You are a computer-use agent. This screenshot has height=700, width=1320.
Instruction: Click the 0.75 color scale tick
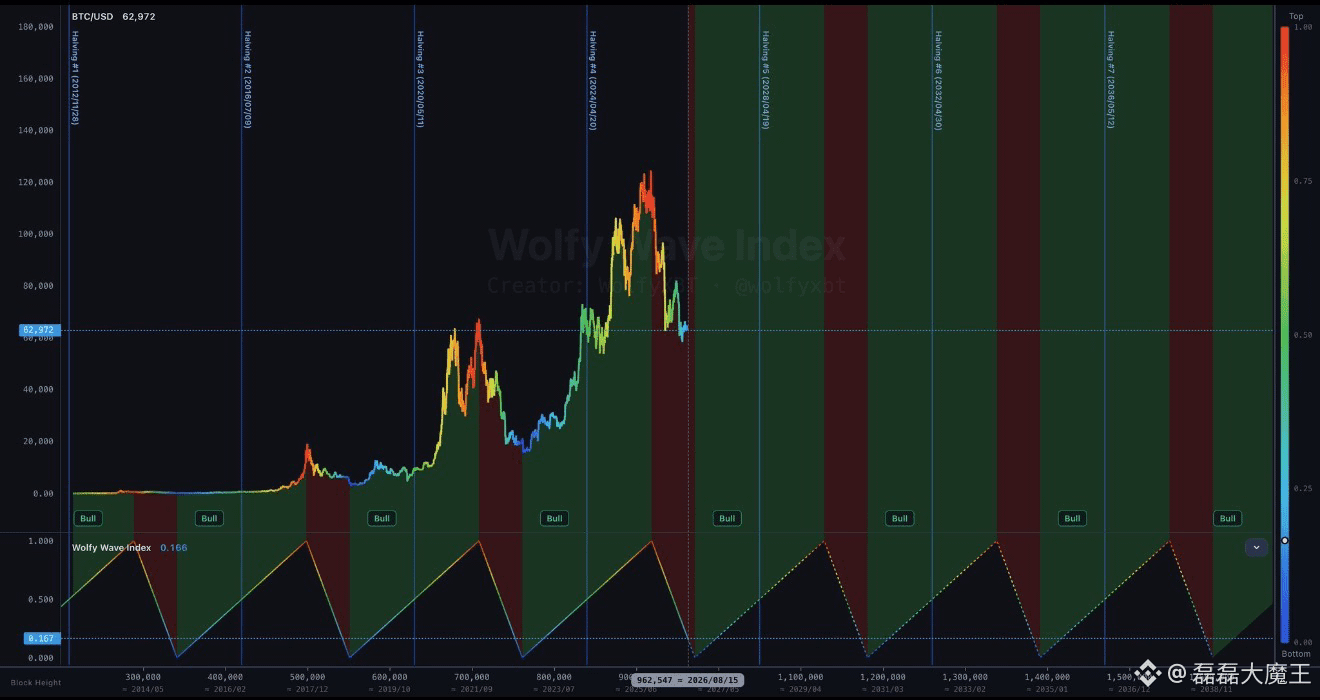point(1302,181)
